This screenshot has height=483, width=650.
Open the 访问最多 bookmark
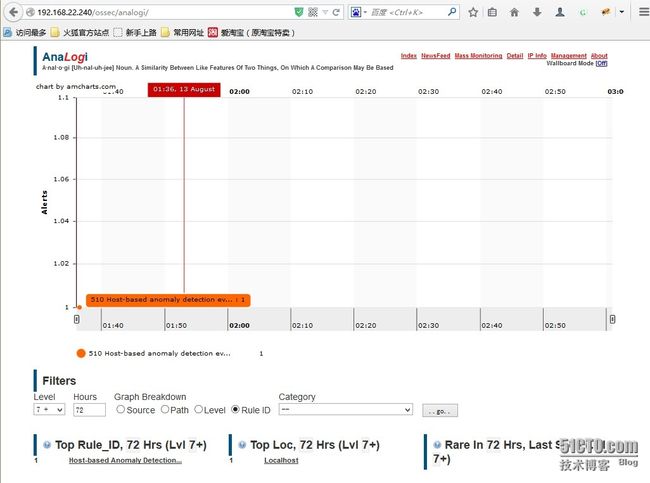(25, 32)
